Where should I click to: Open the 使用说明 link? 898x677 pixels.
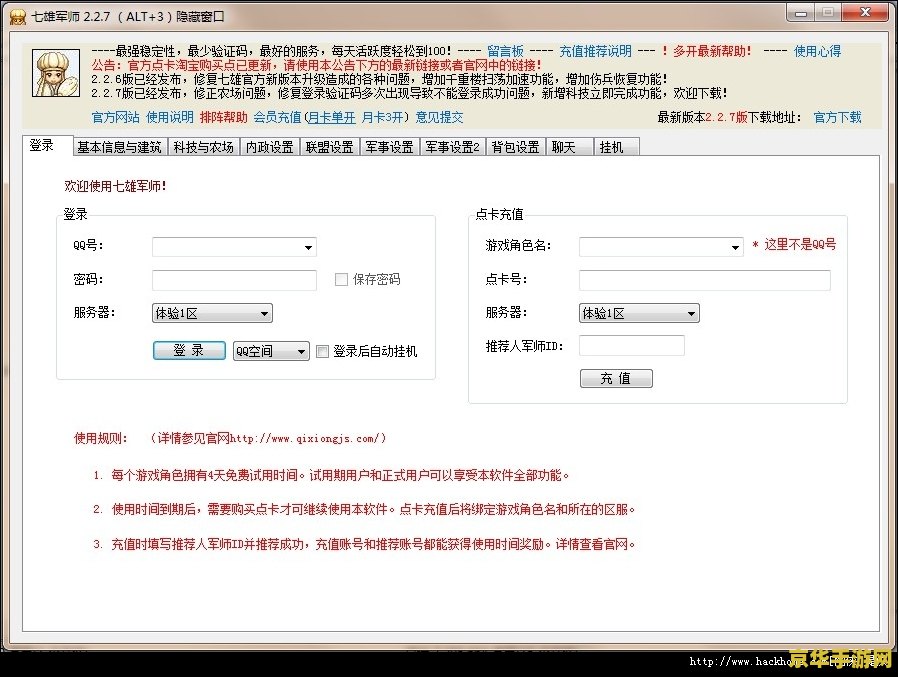point(170,117)
